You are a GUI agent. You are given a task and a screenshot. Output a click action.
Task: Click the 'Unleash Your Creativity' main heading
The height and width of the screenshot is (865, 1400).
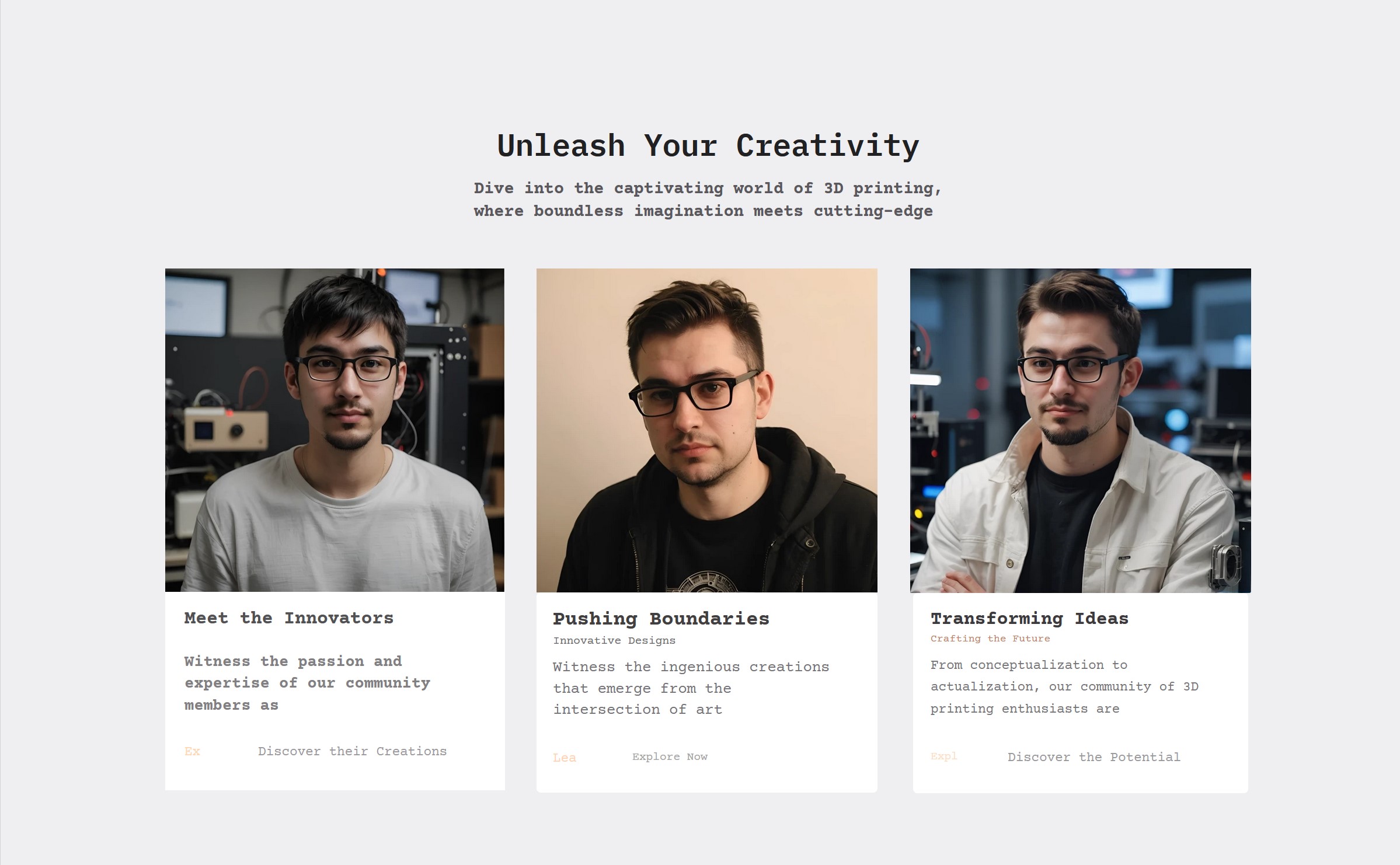[x=708, y=145]
